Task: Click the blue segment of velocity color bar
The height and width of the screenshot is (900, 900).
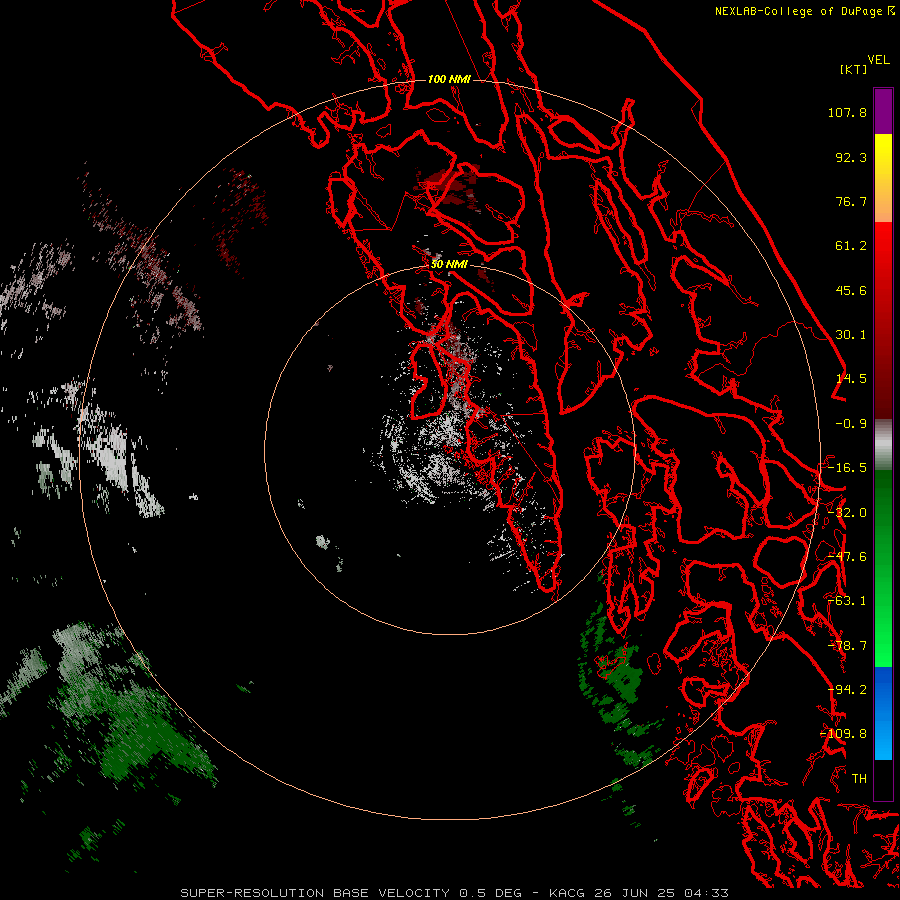Action: [x=883, y=713]
